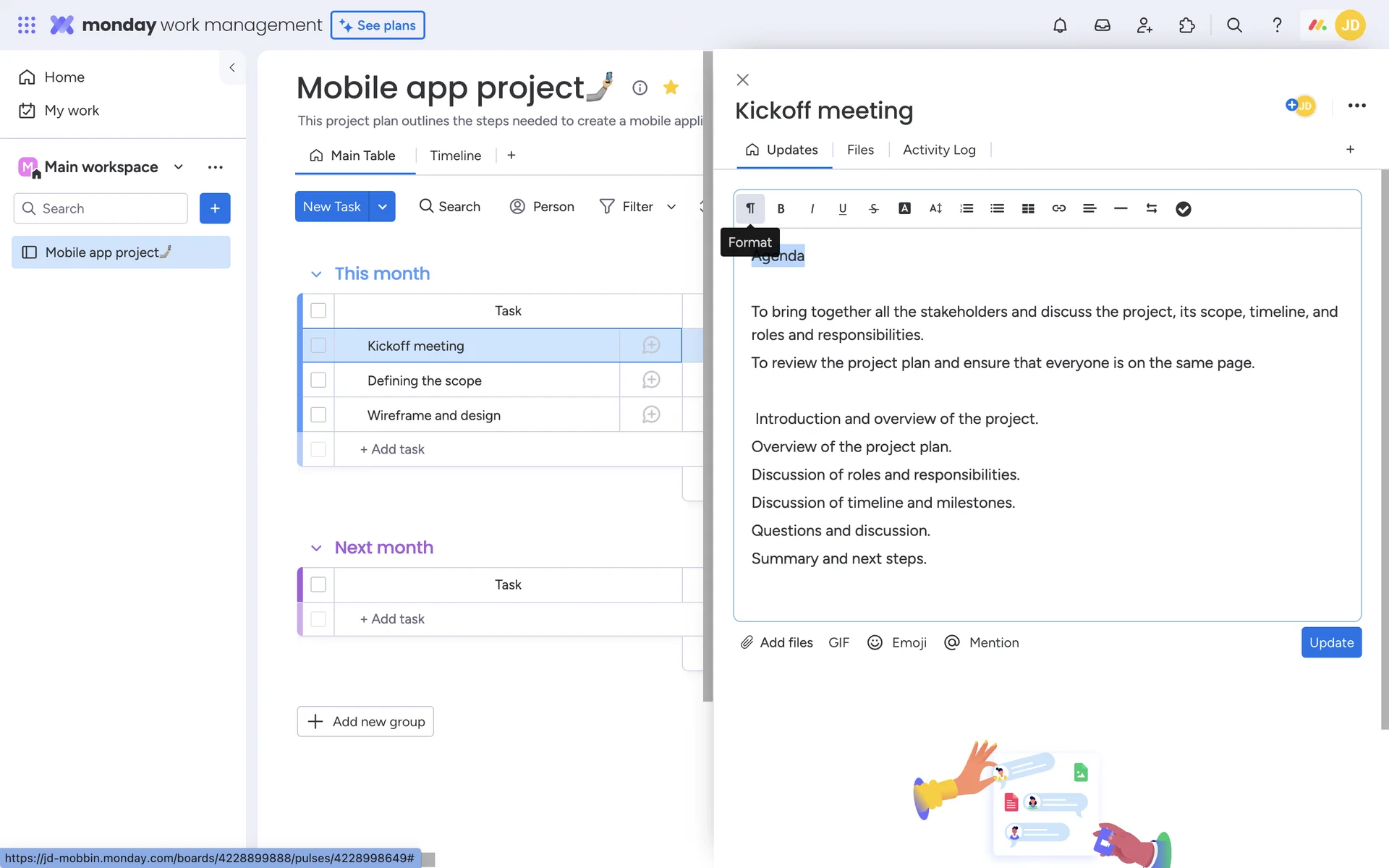Open the notifications bell
Viewport: 1389px width, 868px height.
[1060, 25]
